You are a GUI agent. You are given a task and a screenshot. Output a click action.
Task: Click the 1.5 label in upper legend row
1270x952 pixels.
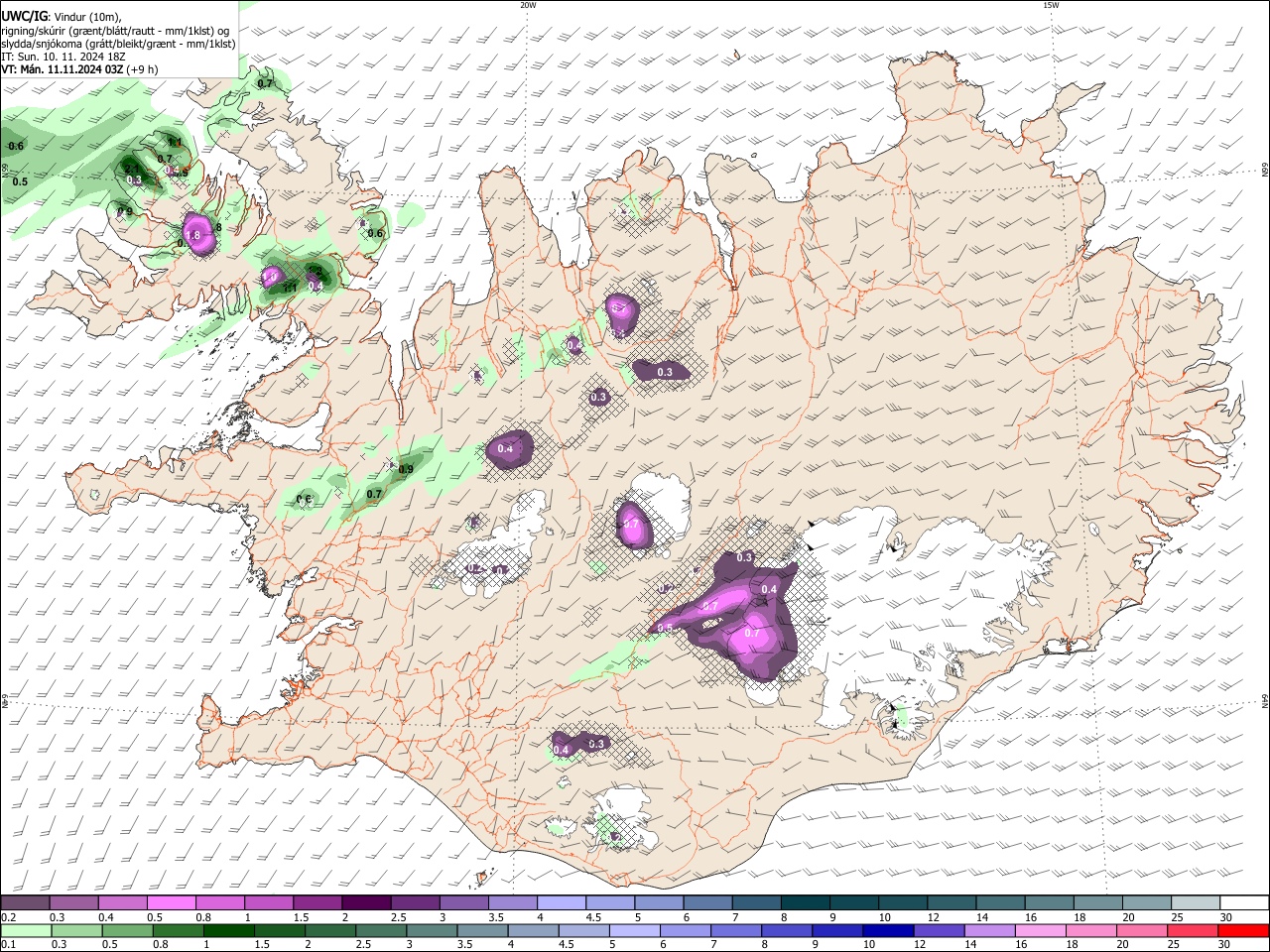click(x=302, y=917)
